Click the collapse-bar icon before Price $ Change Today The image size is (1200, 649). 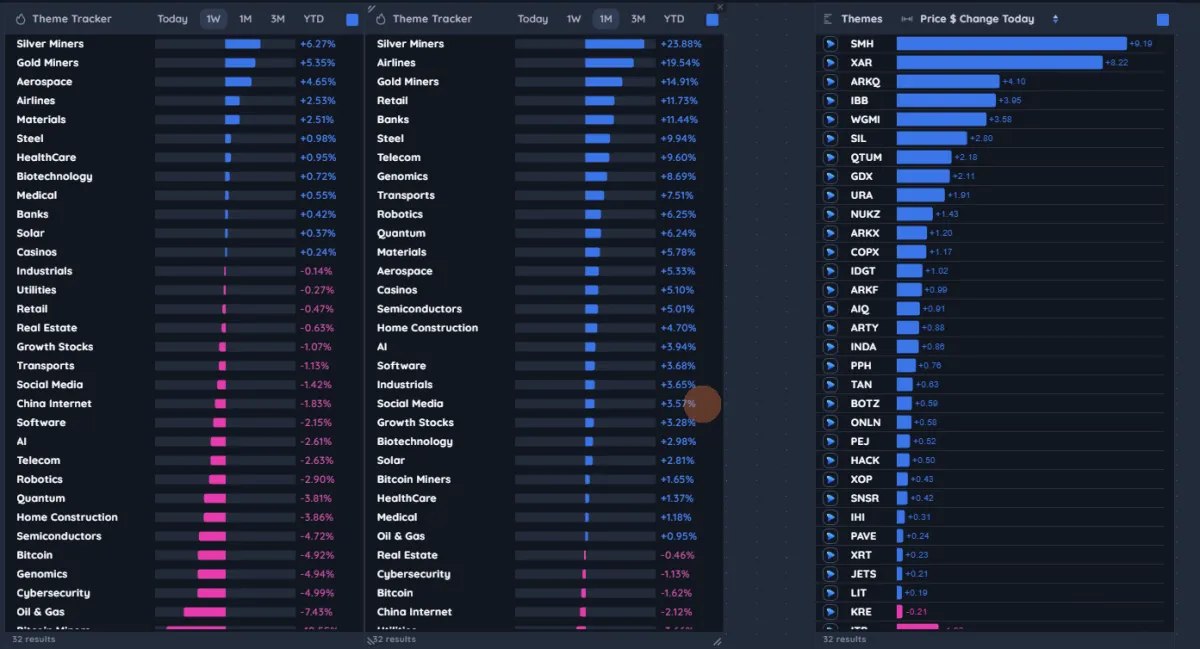point(905,18)
